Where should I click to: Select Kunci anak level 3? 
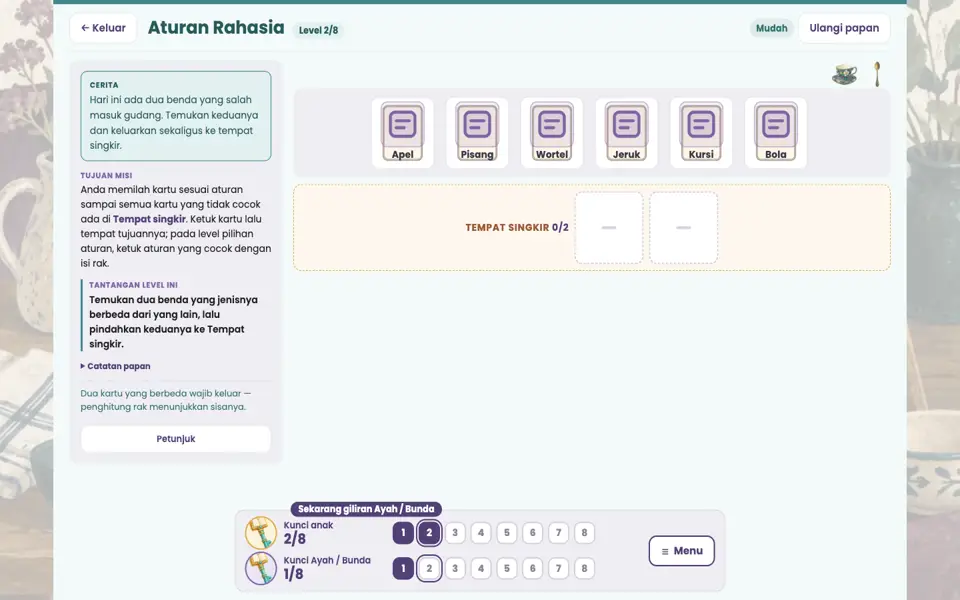point(455,533)
